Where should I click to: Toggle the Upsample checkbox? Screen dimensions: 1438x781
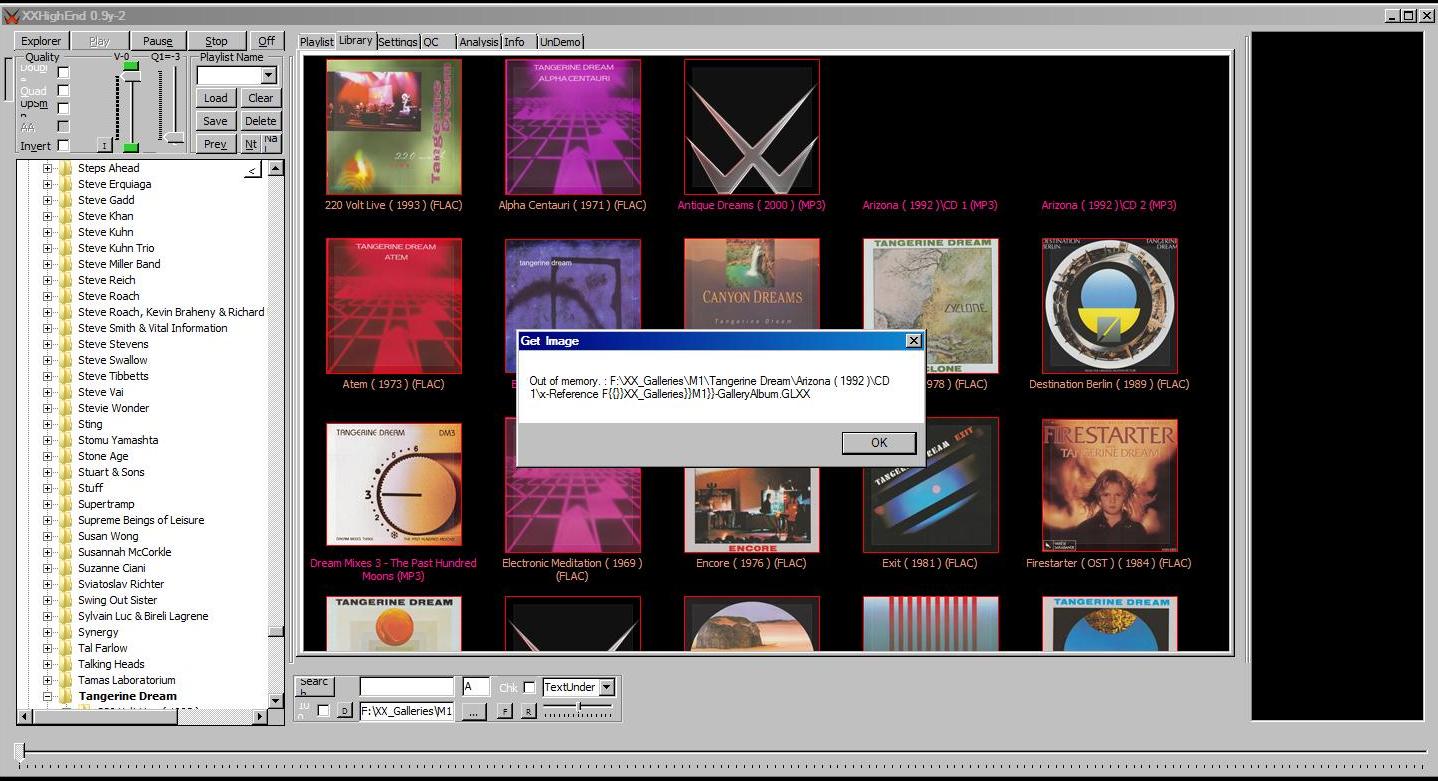[x=64, y=108]
